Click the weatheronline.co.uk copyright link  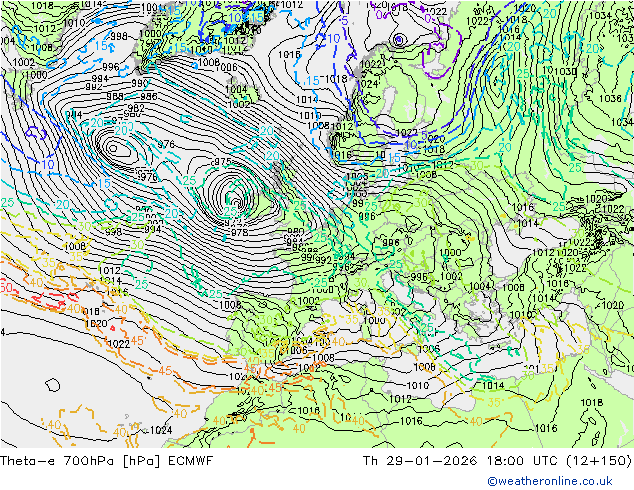click(550, 481)
